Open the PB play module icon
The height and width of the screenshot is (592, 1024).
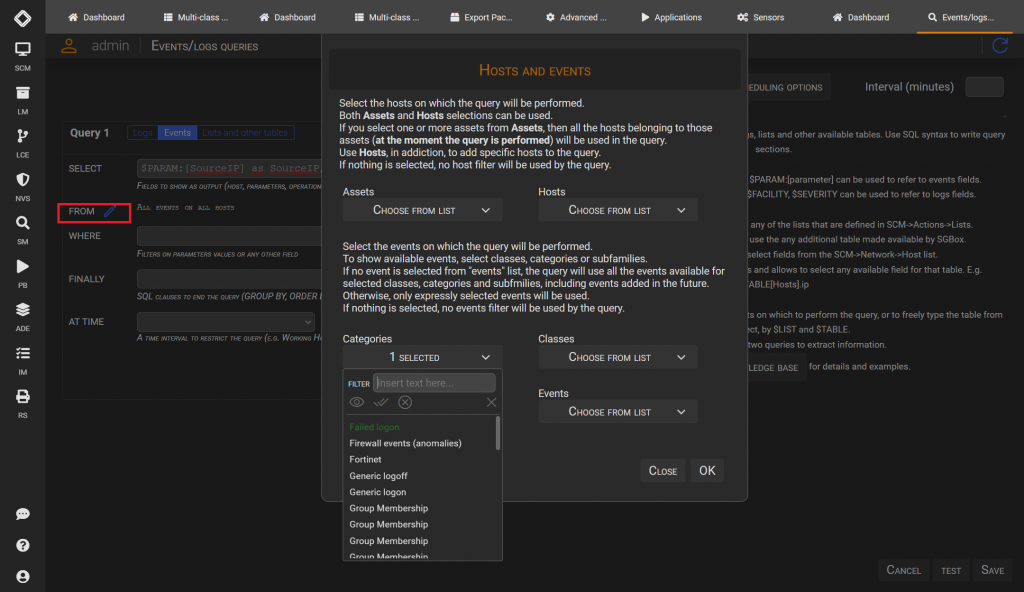22,267
